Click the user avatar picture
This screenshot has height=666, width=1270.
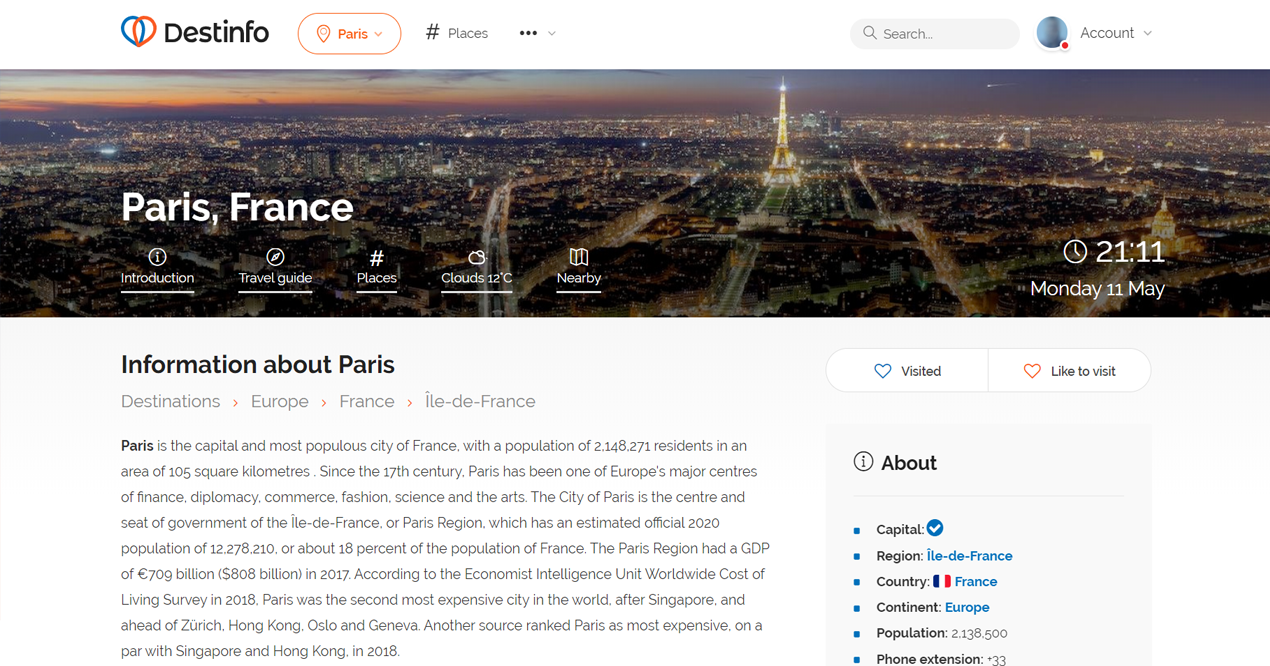pyautogui.click(x=1052, y=33)
